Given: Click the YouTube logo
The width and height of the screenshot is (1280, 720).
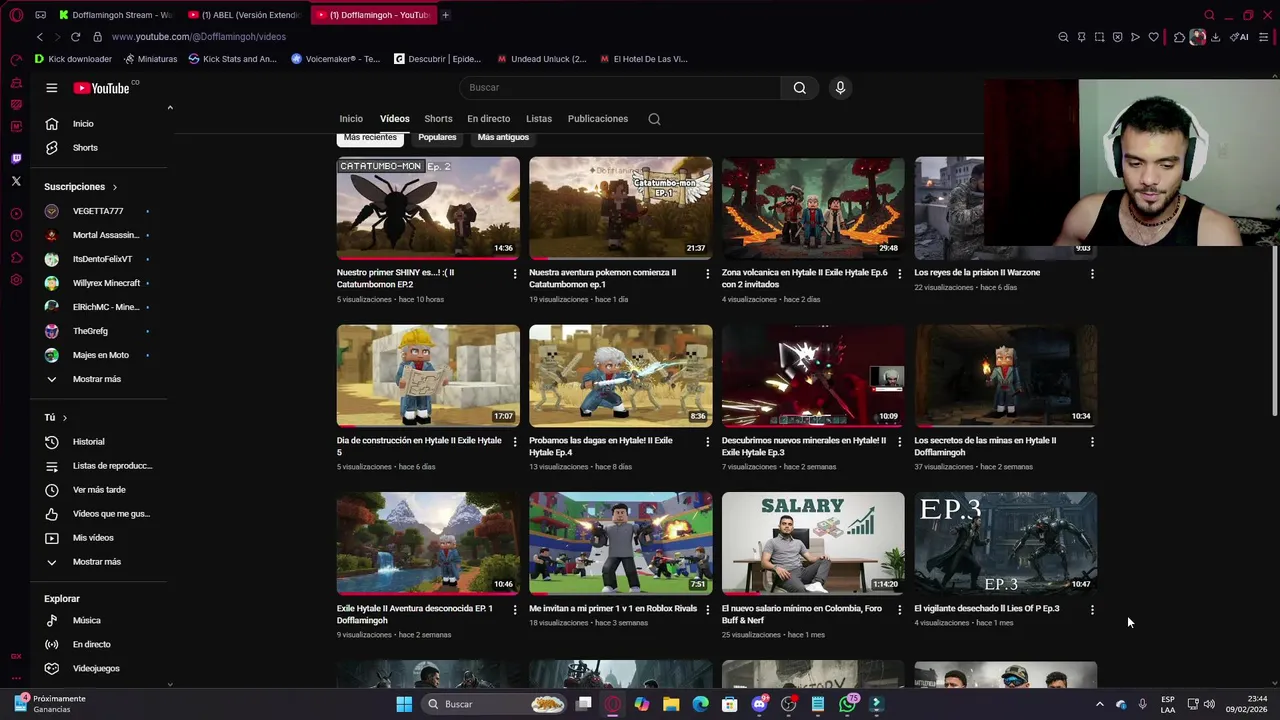Looking at the screenshot, I should 102,88.
